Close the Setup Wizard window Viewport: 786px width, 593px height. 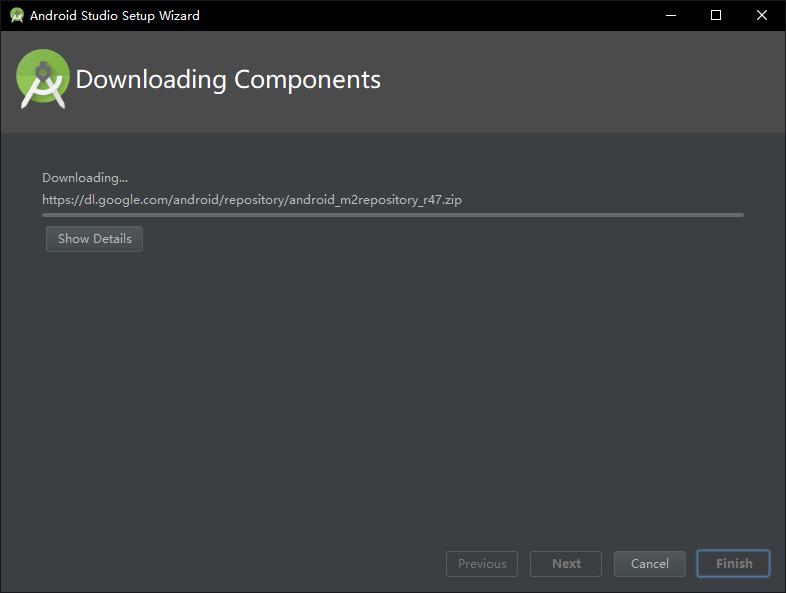[761, 16]
